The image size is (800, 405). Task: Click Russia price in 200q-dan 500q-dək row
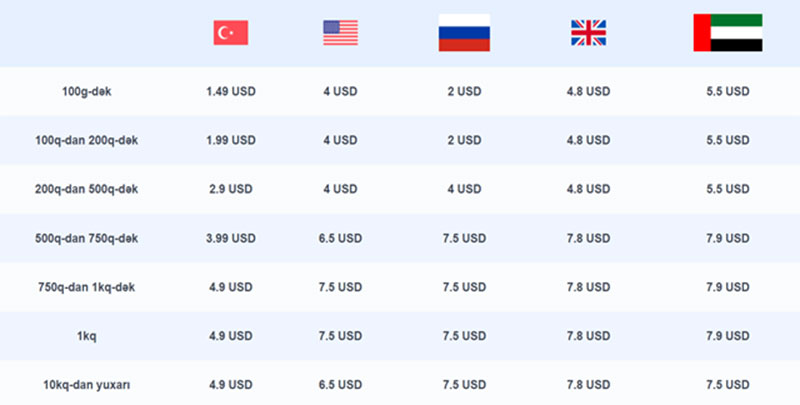pos(464,189)
